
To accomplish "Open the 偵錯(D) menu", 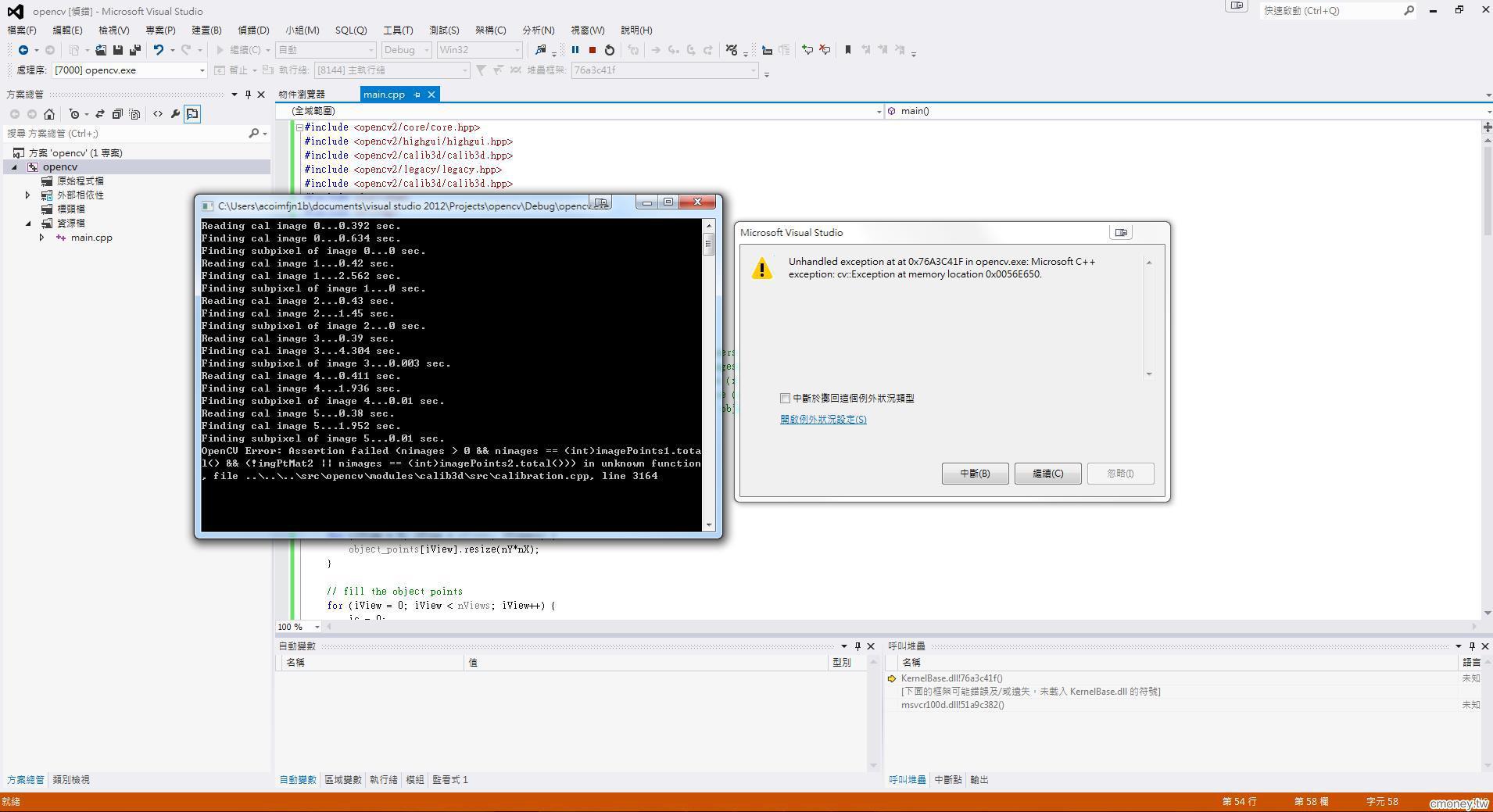I will click(253, 30).
